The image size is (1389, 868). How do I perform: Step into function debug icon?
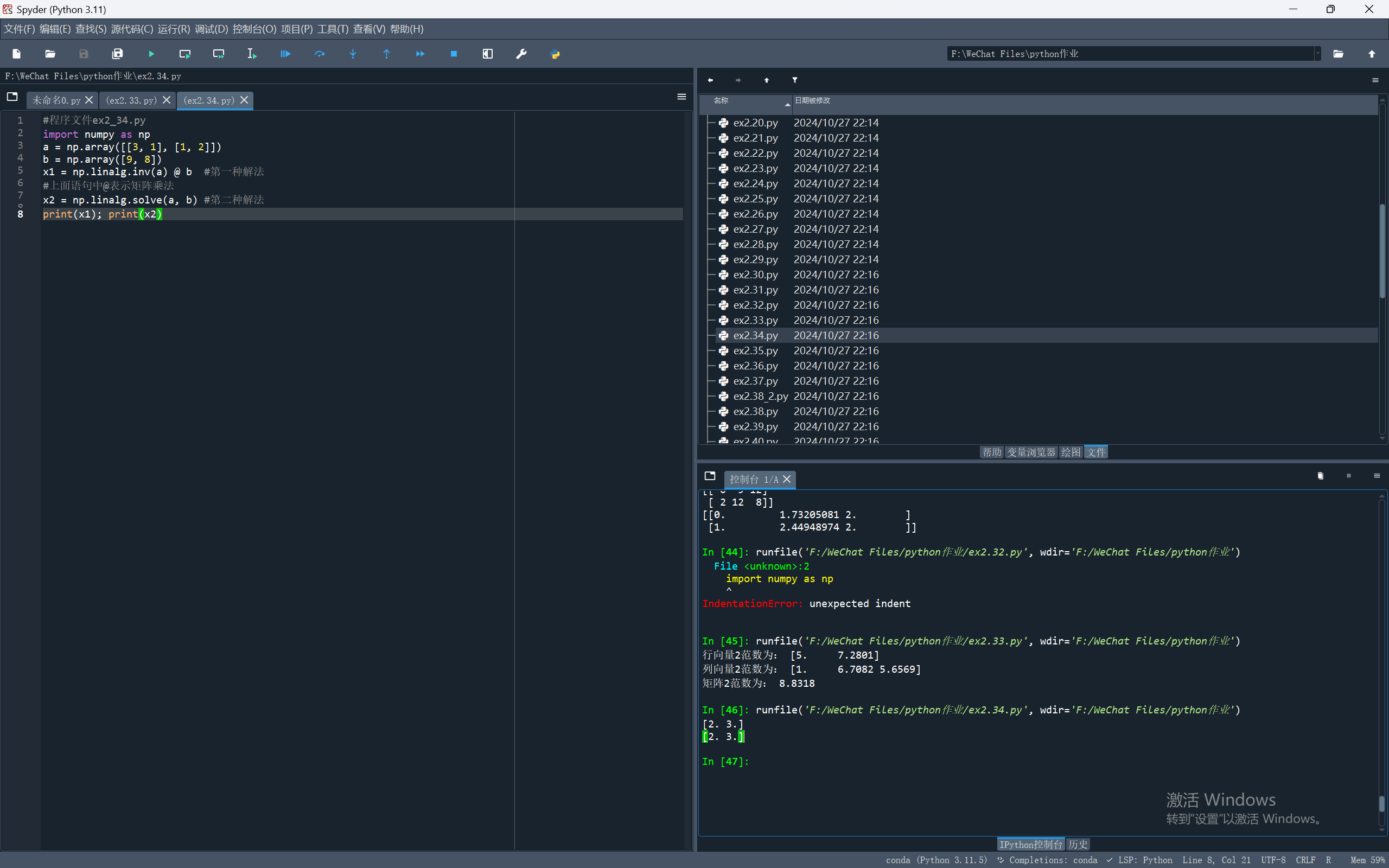[x=353, y=54]
